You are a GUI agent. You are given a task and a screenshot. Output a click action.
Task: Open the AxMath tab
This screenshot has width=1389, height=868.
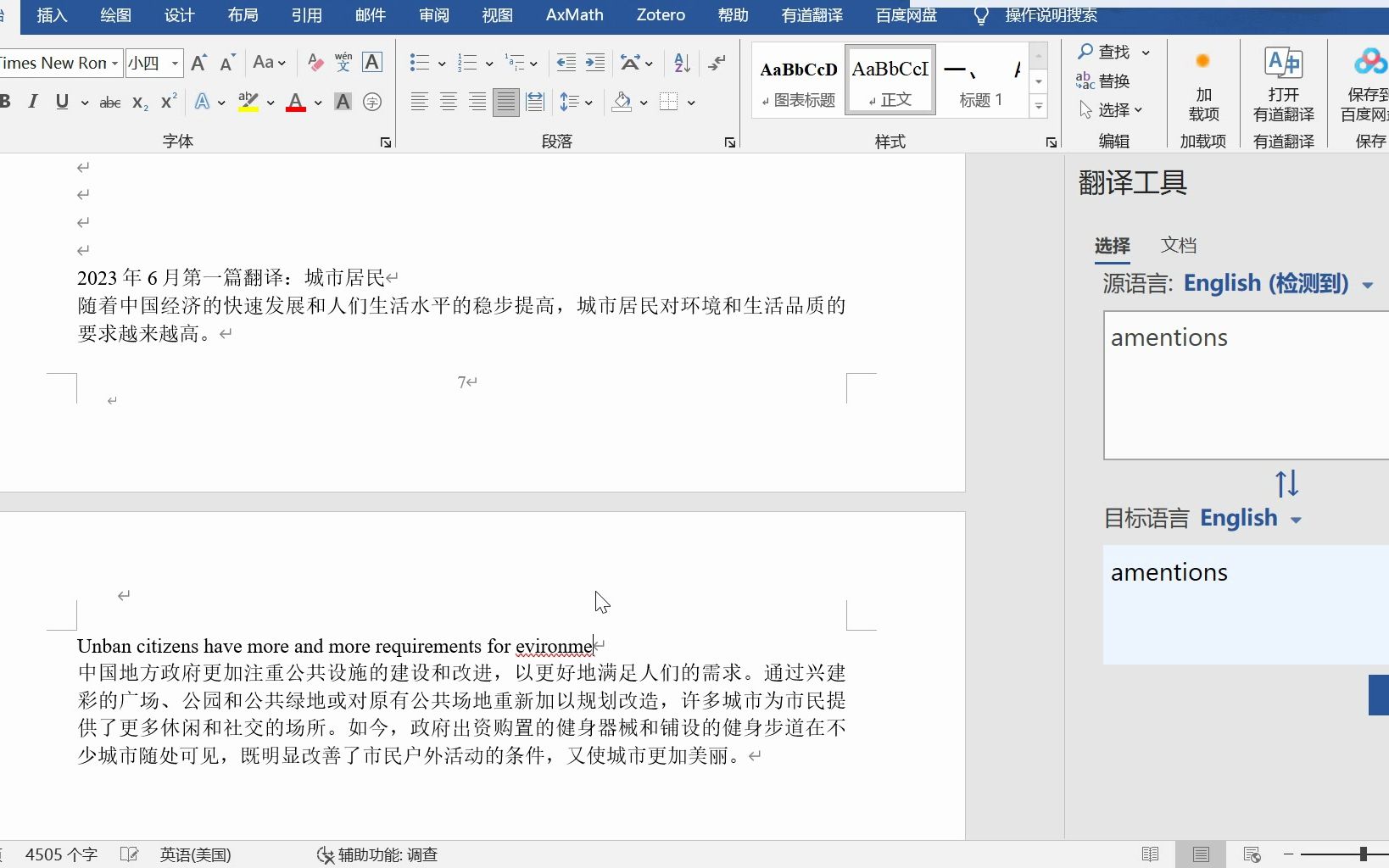pos(574,15)
